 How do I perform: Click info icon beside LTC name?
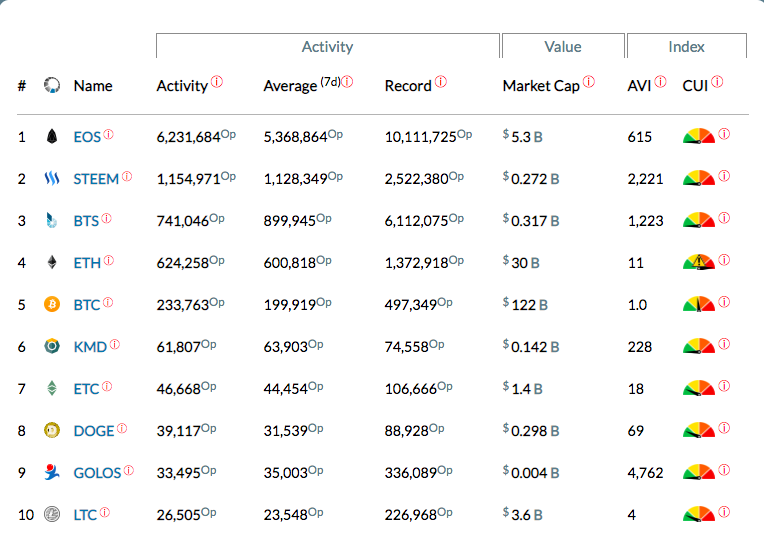[x=105, y=512]
